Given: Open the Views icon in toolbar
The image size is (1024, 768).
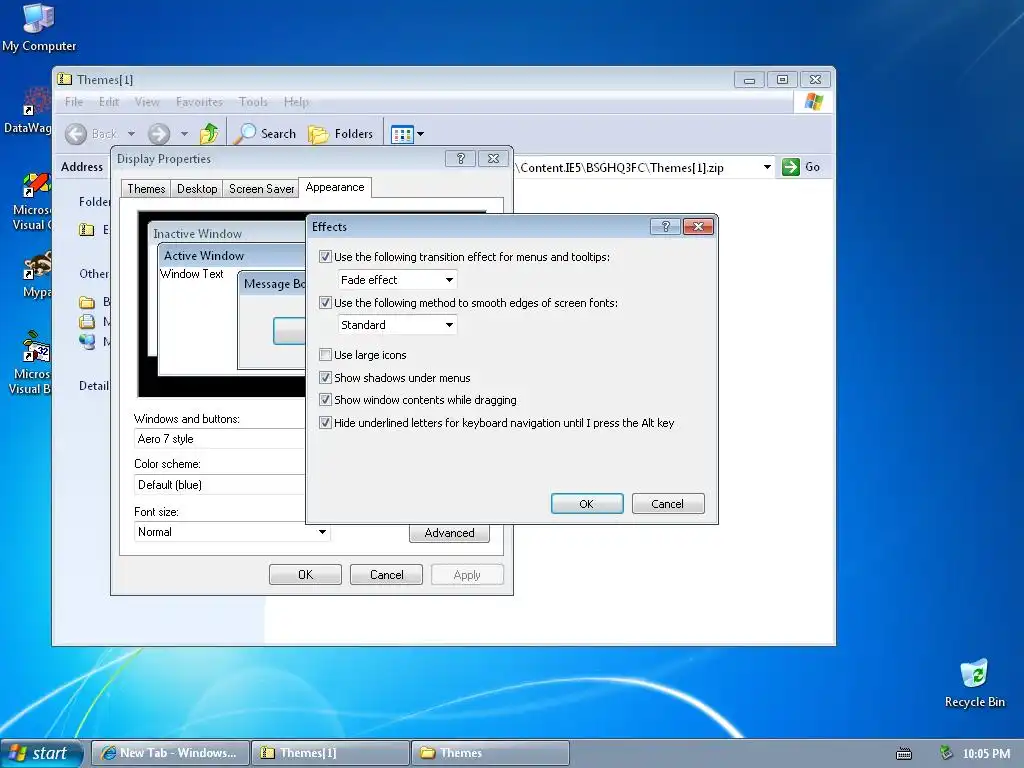Looking at the screenshot, I should [x=402, y=135].
